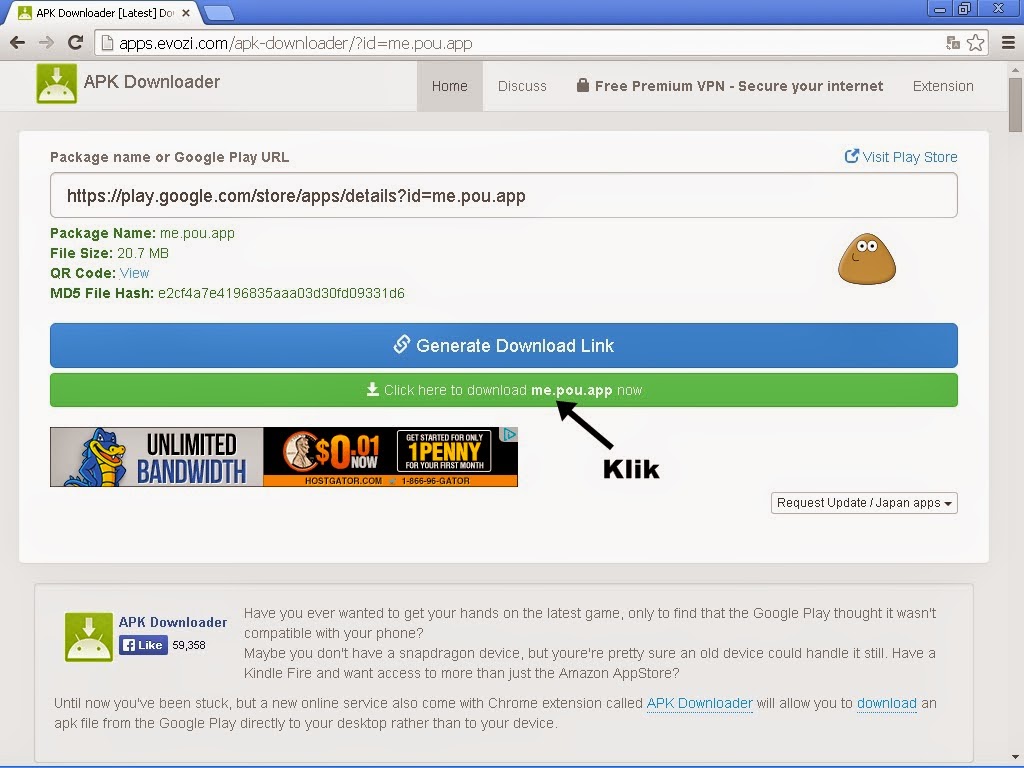Click the page vertical scrollbar thumb
Viewport: 1024px width, 768px height.
1015,104
